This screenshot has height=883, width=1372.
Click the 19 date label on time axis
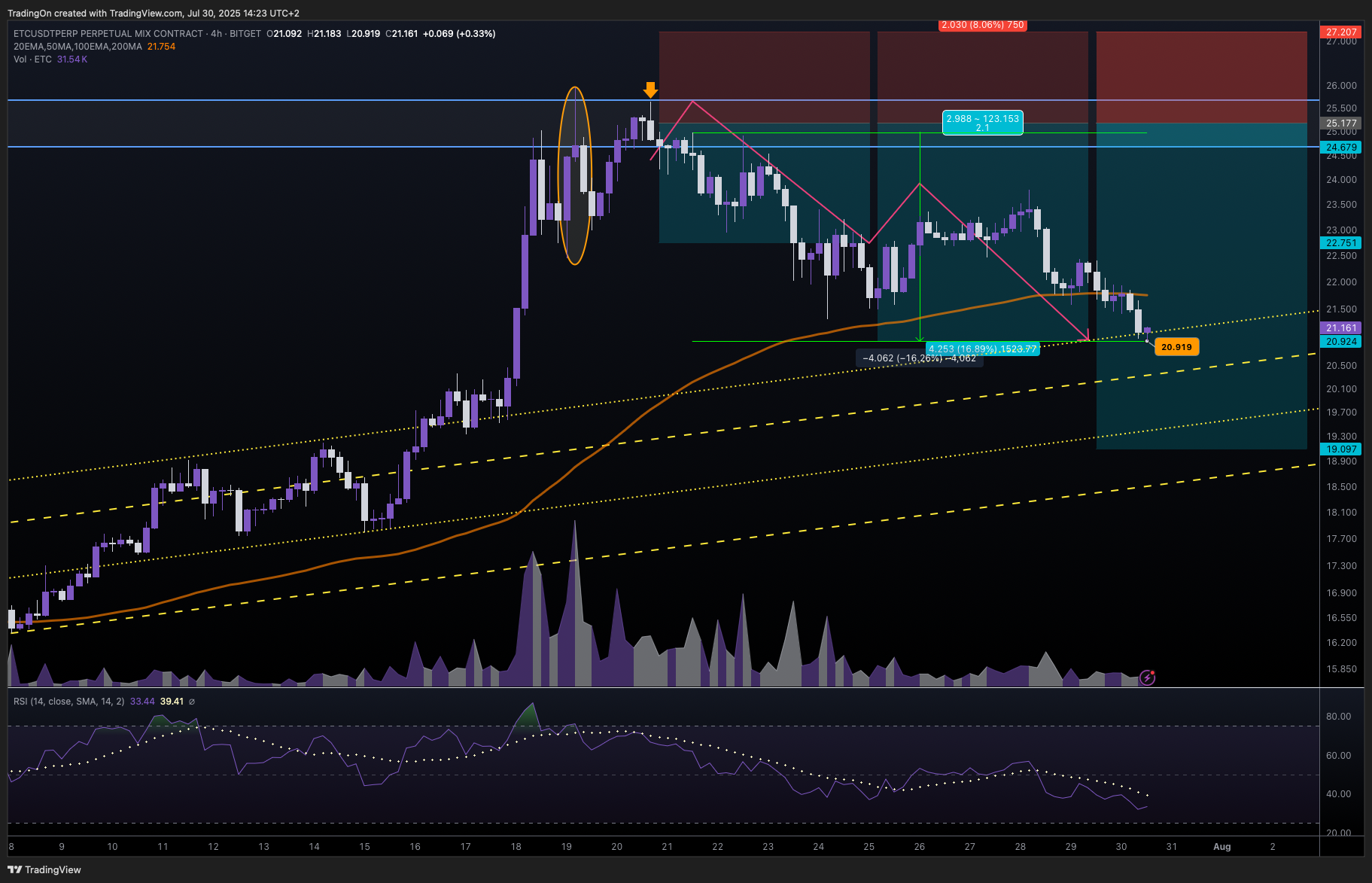[566, 847]
